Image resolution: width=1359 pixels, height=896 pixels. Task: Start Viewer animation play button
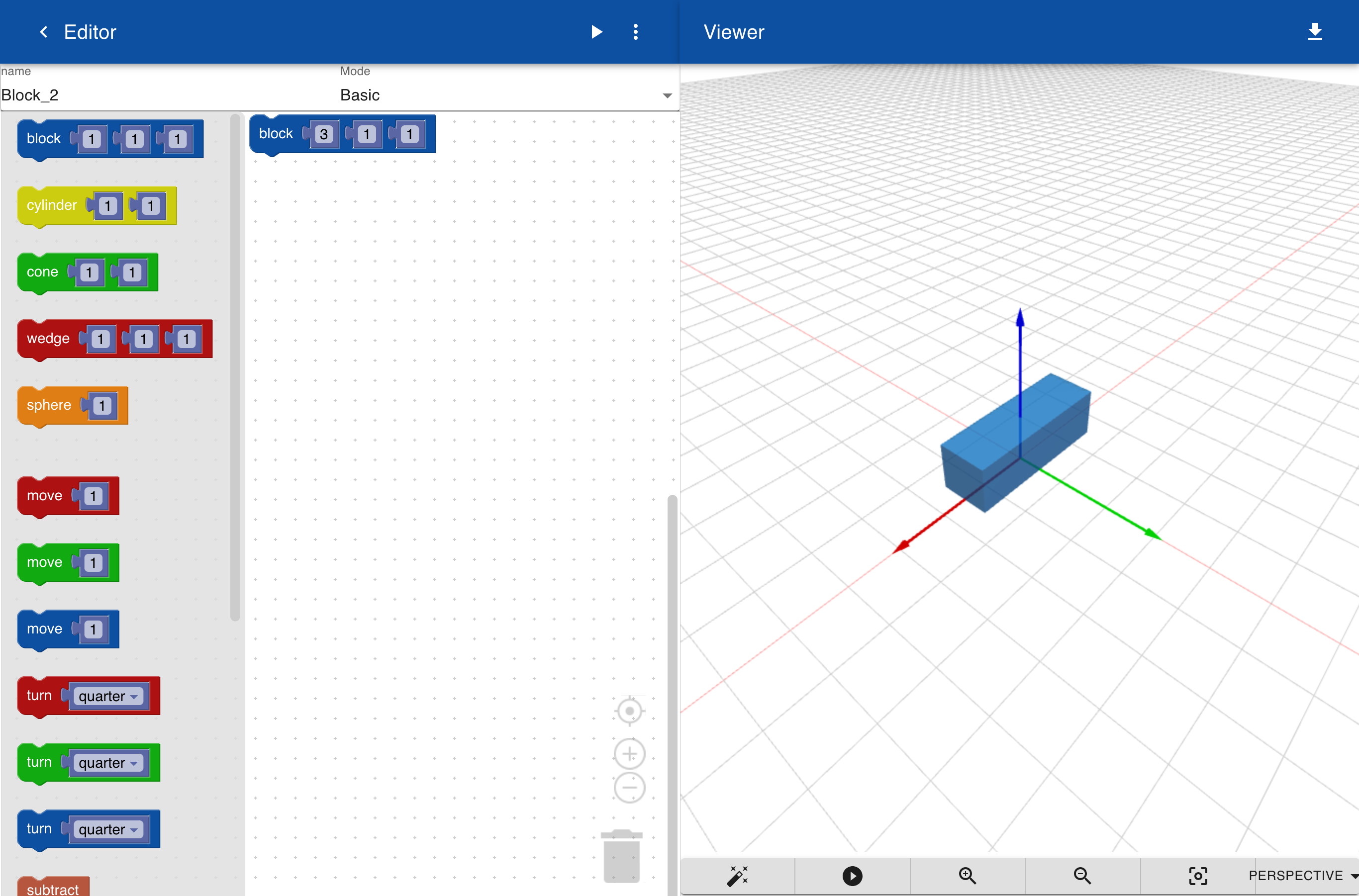click(853, 876)
